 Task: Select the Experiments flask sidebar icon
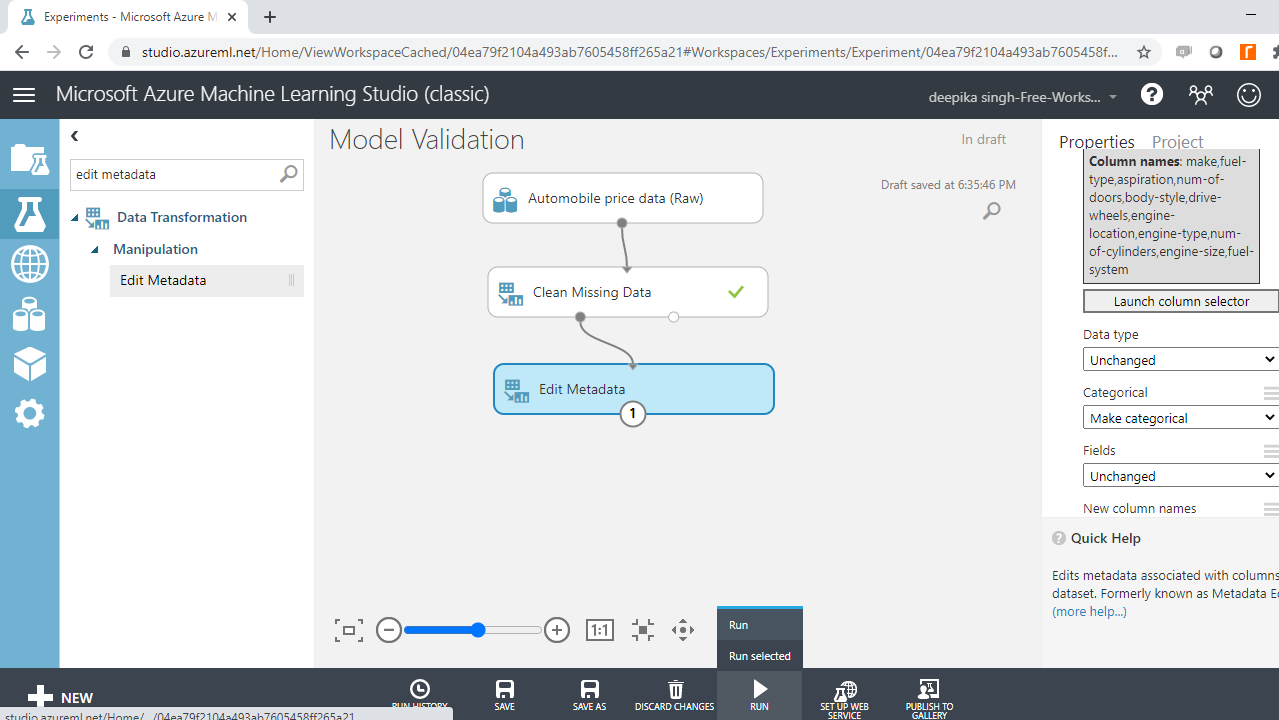[29, 214]
